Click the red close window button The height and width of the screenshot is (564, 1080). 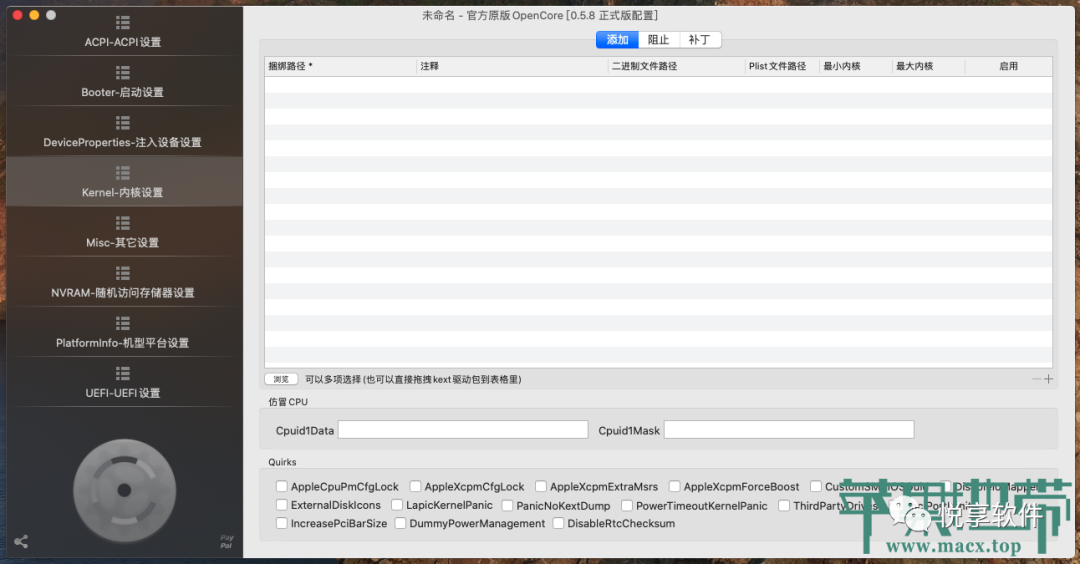click(x=18, y=15)
